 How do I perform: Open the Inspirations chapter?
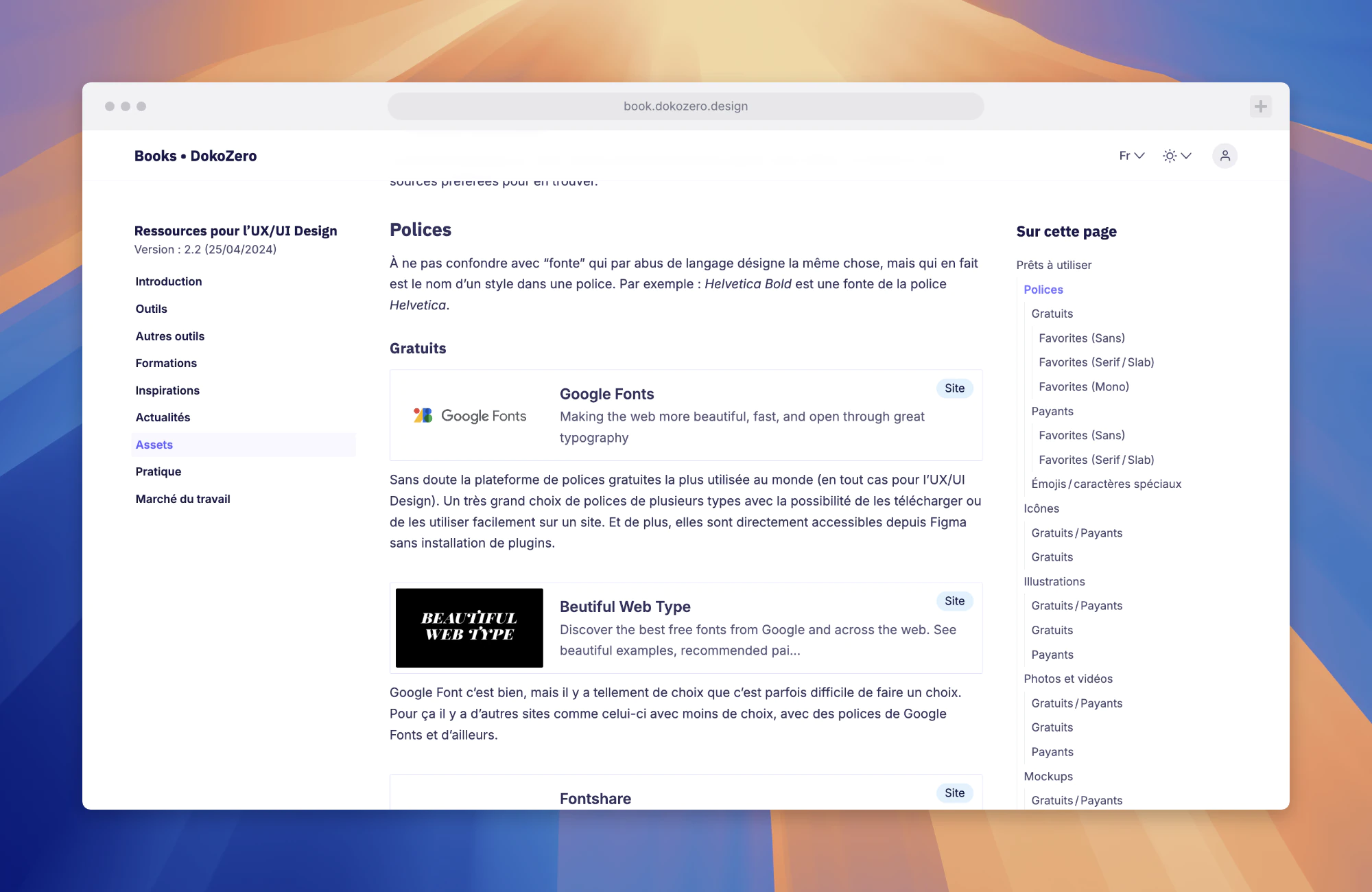click(167, 390)
